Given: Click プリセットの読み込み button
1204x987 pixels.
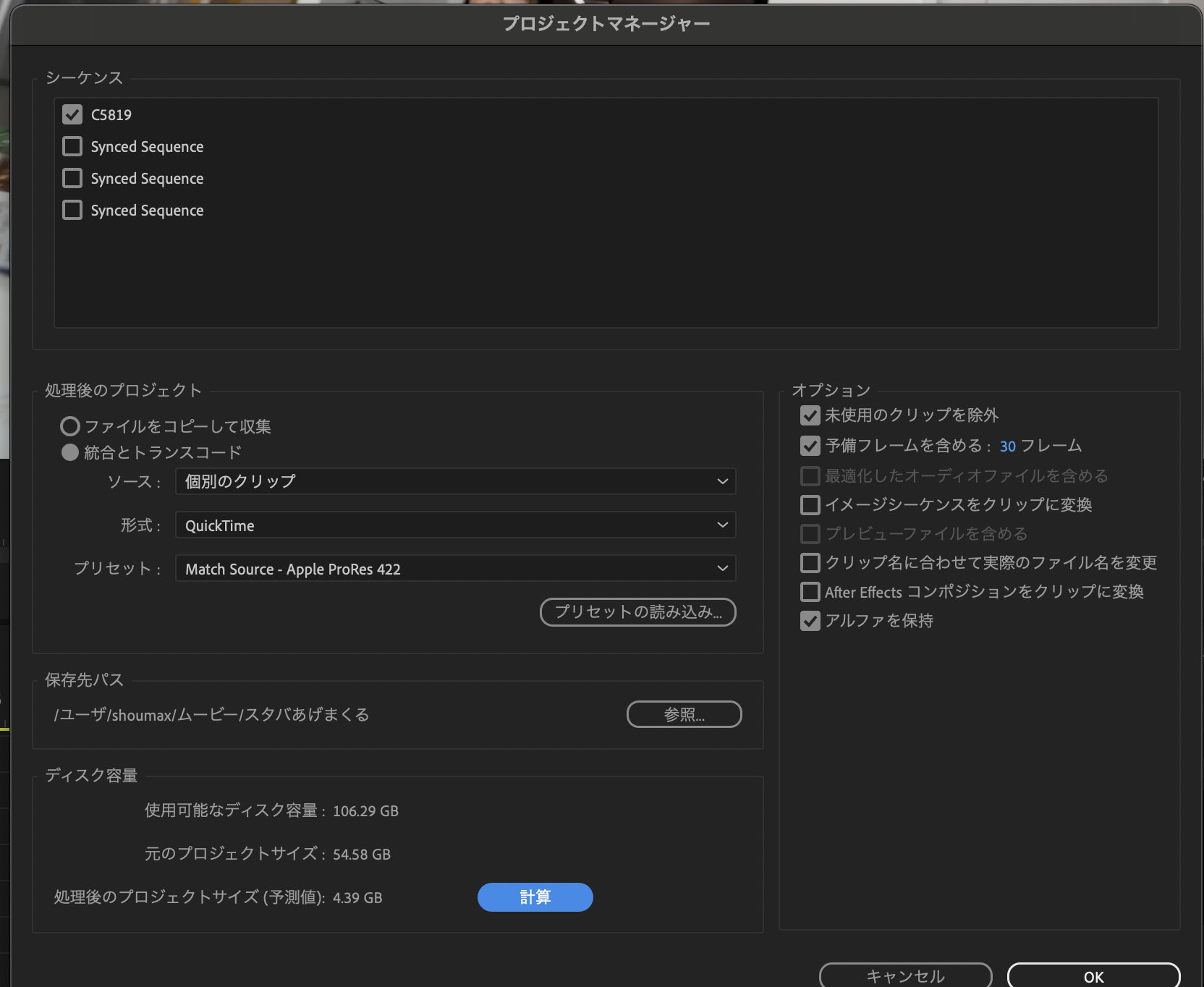Looking at the screenshot, I should (637, 611).
